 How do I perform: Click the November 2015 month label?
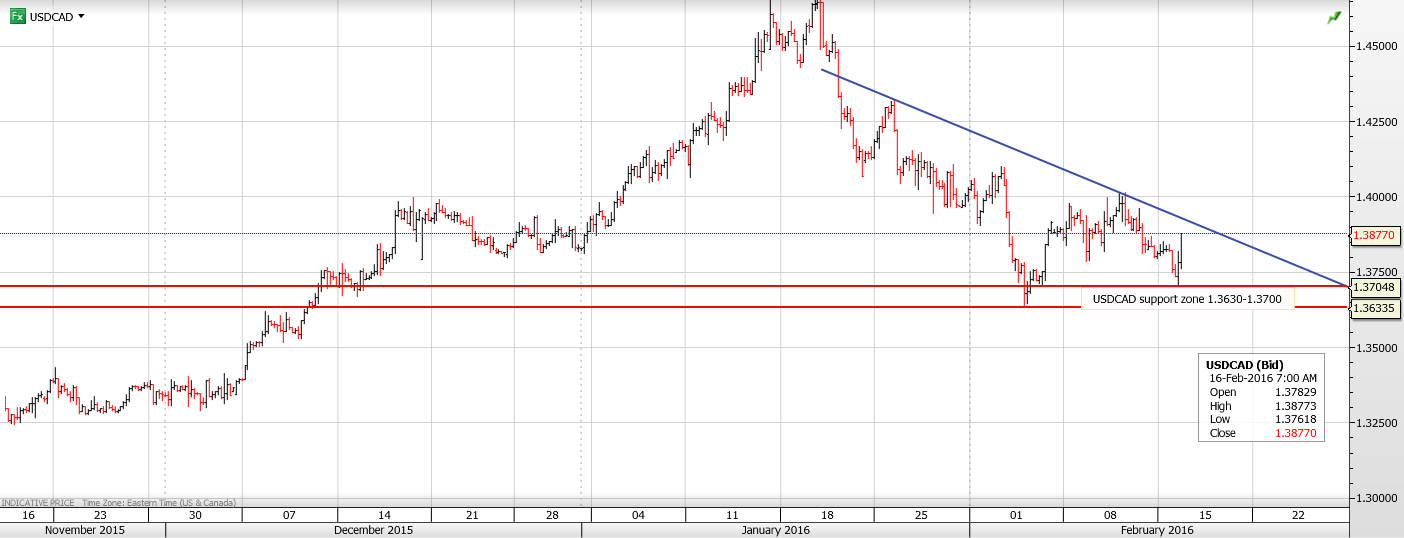click(x=85, y=530)
